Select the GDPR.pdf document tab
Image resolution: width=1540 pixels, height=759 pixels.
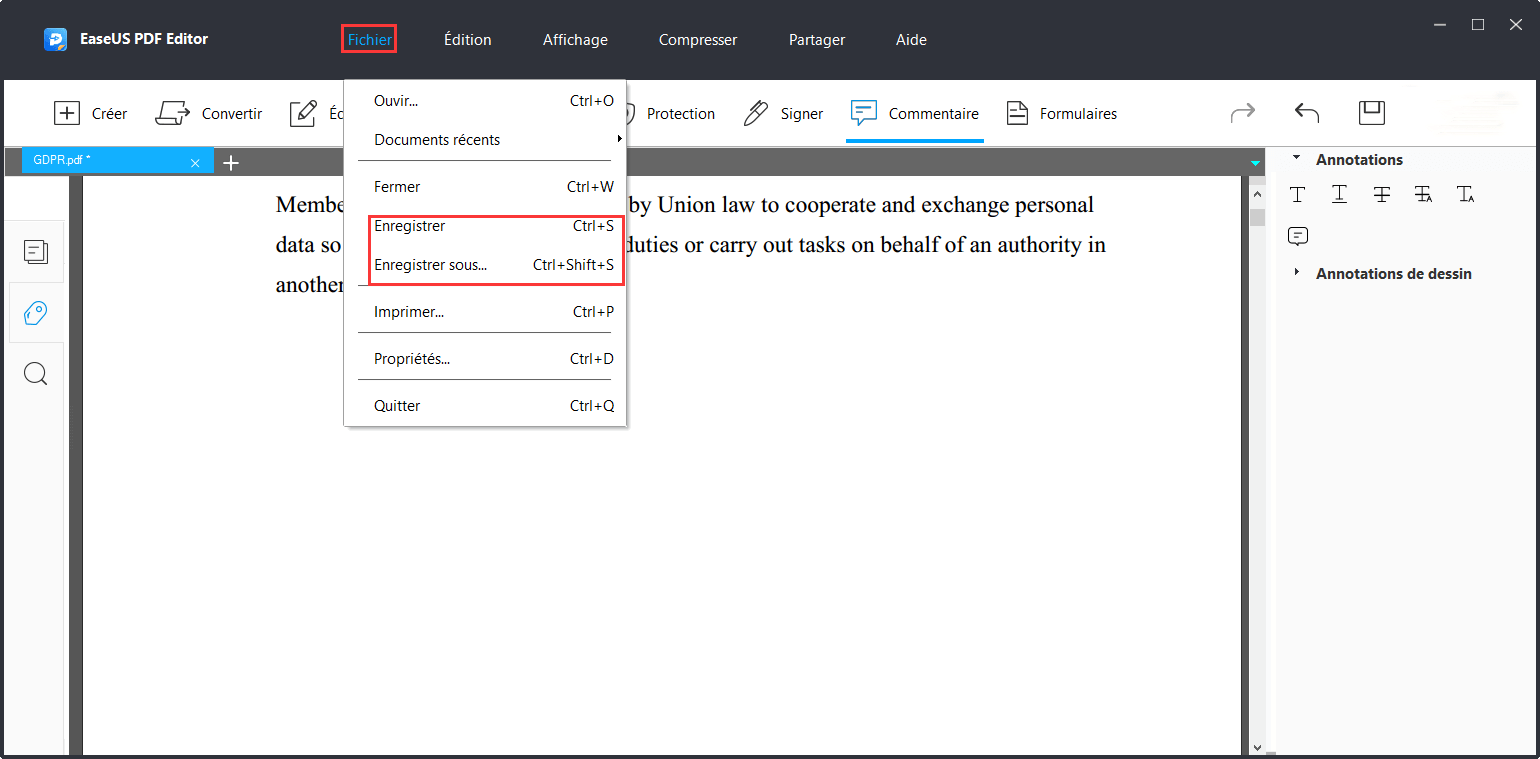click(118, 160)
